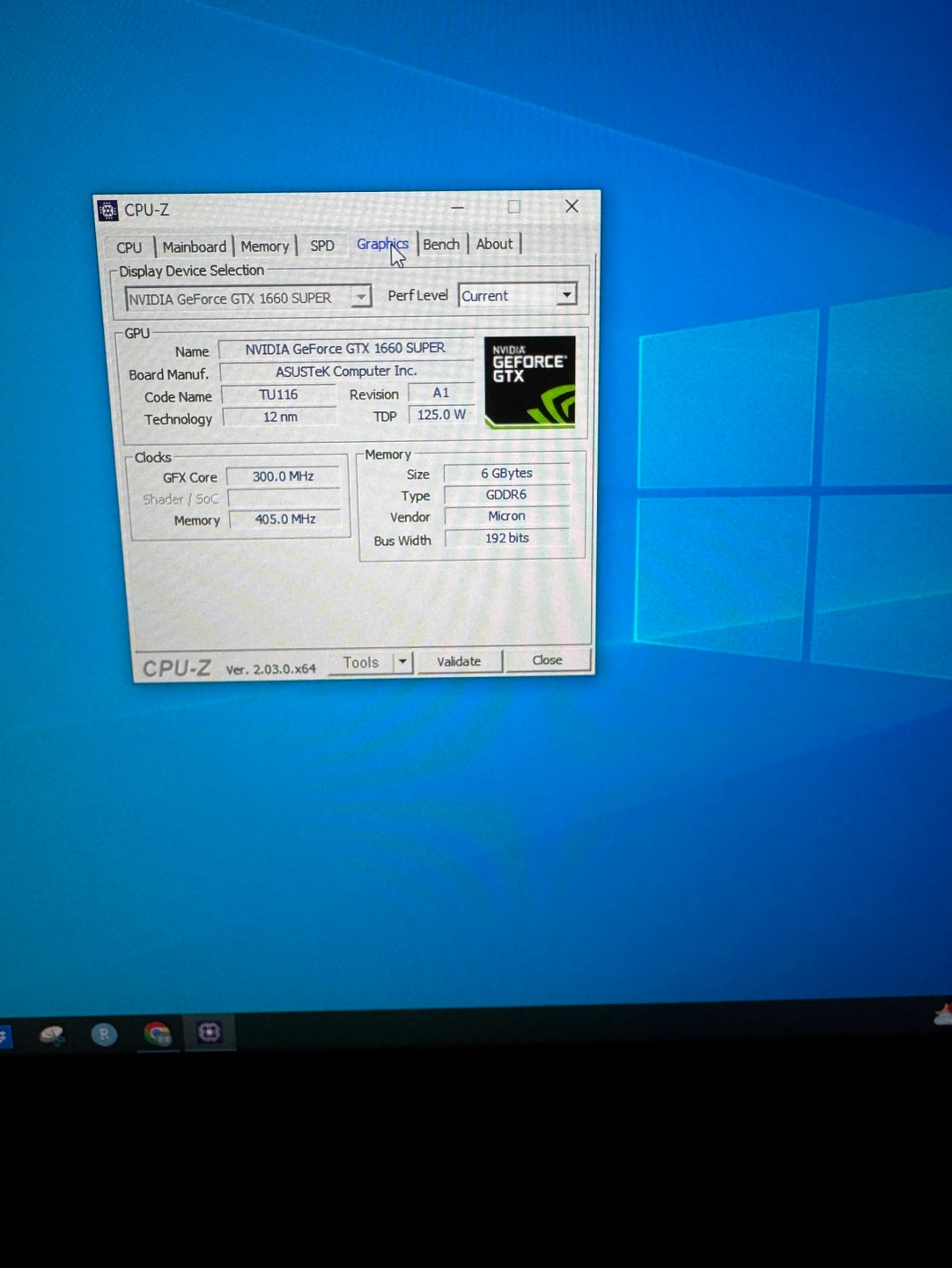The width and height of the screenshot is (952, 1268).
Task: Open the Mainboard tab
Action: click(x=194, y=247)
